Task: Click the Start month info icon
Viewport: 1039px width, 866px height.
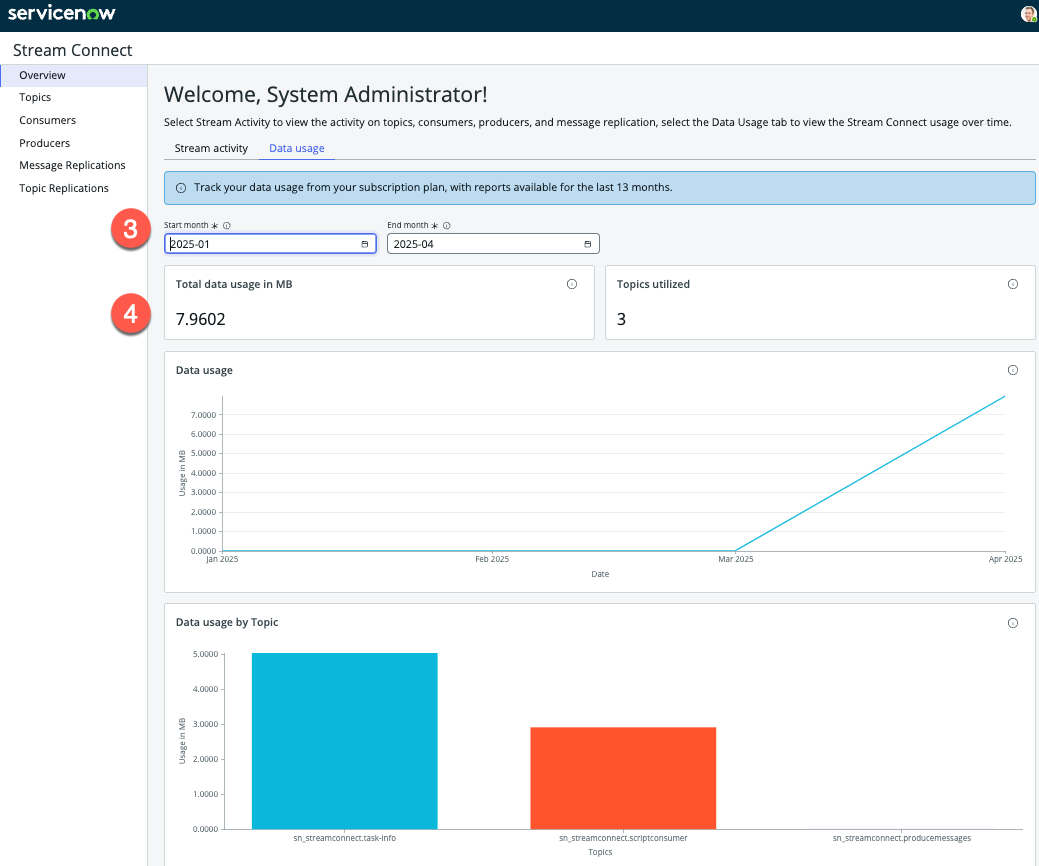Action: [227, 225]
